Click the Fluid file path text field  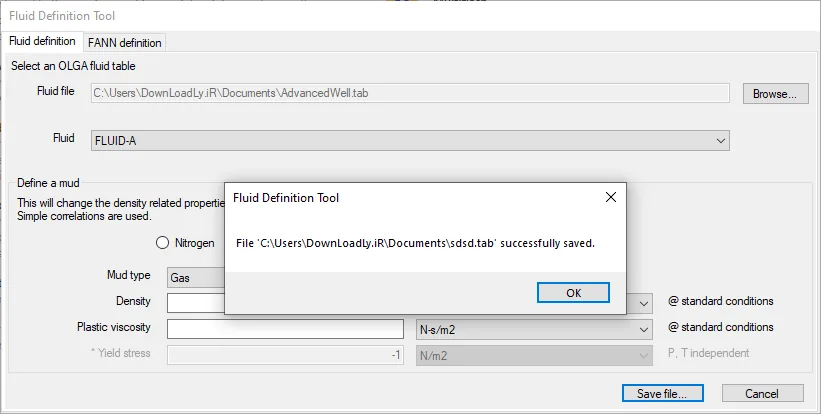[x=410, y=93]
